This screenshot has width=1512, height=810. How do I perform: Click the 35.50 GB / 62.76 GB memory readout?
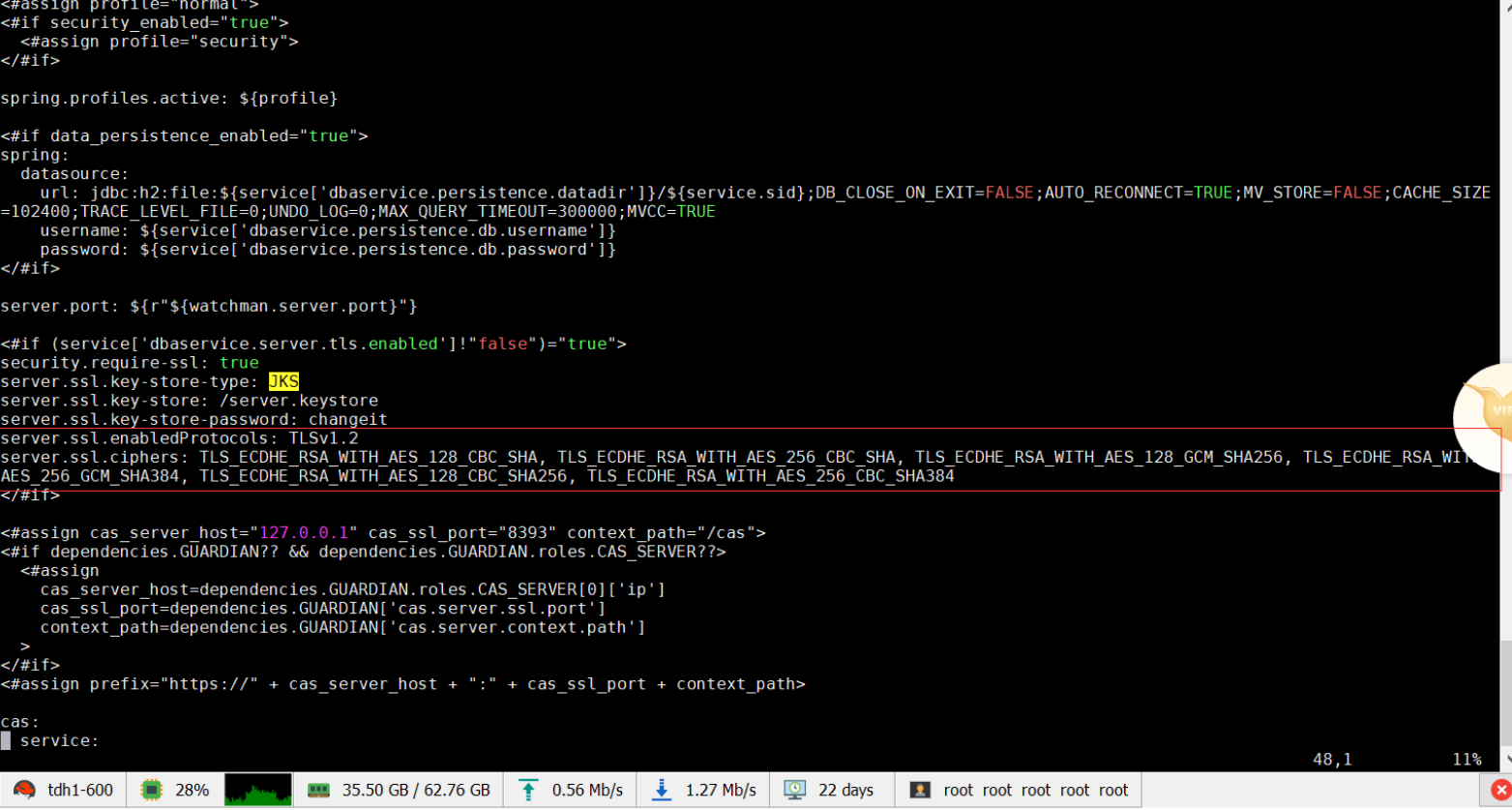click(x=416, y=791)
